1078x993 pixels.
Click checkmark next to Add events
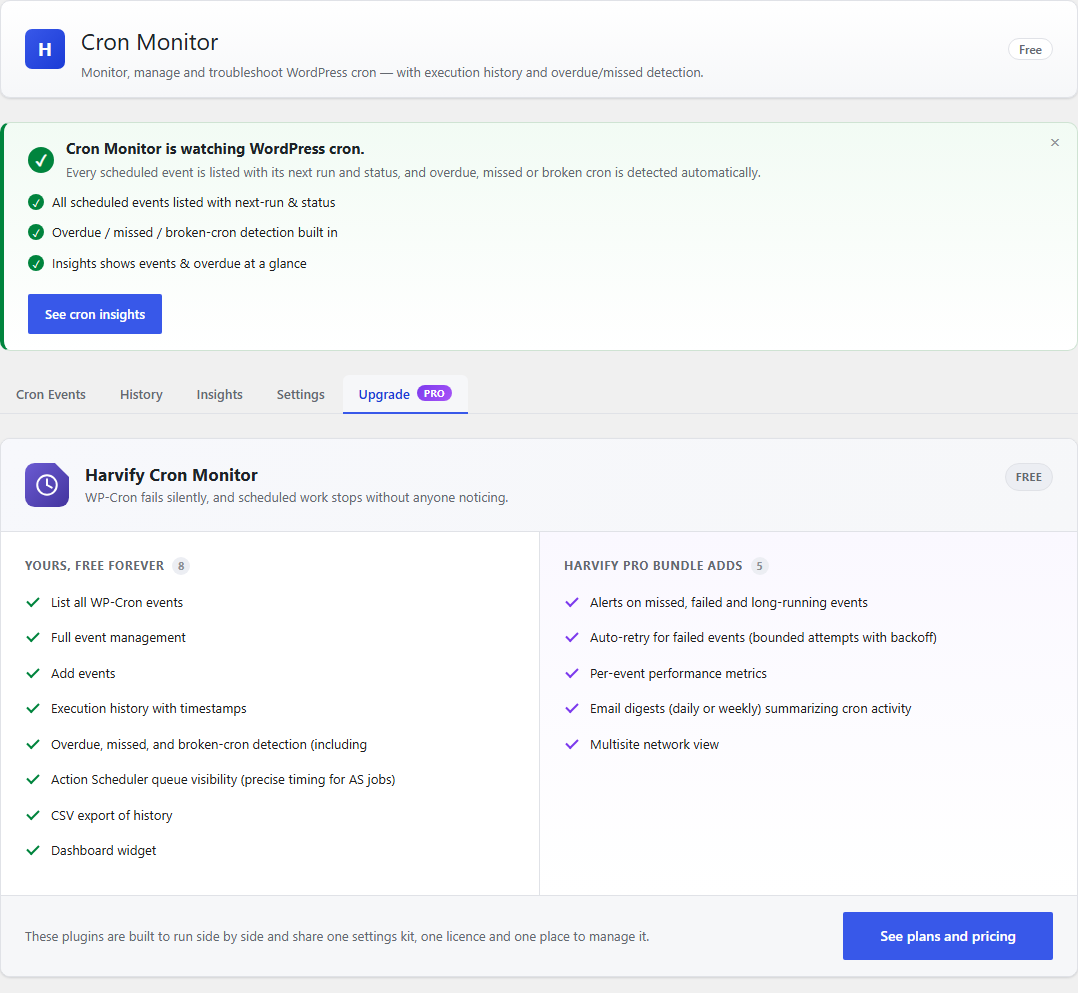(33, 673)
